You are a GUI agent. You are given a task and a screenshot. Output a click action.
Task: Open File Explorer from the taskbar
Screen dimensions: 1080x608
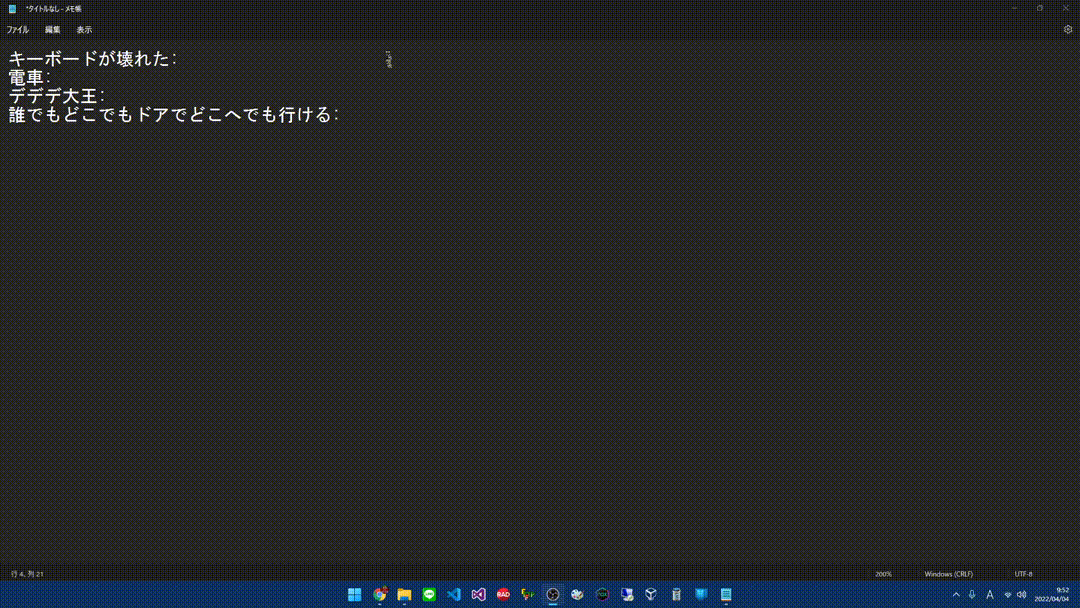[404, 594]
